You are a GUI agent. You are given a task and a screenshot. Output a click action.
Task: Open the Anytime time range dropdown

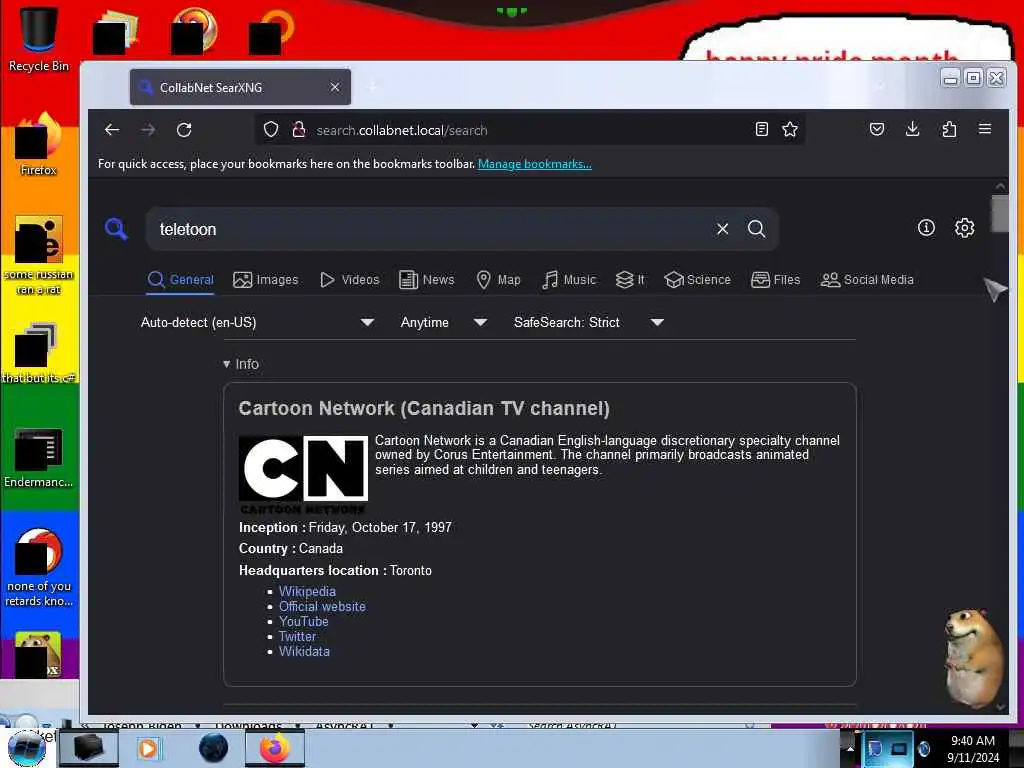coord(443,323)
